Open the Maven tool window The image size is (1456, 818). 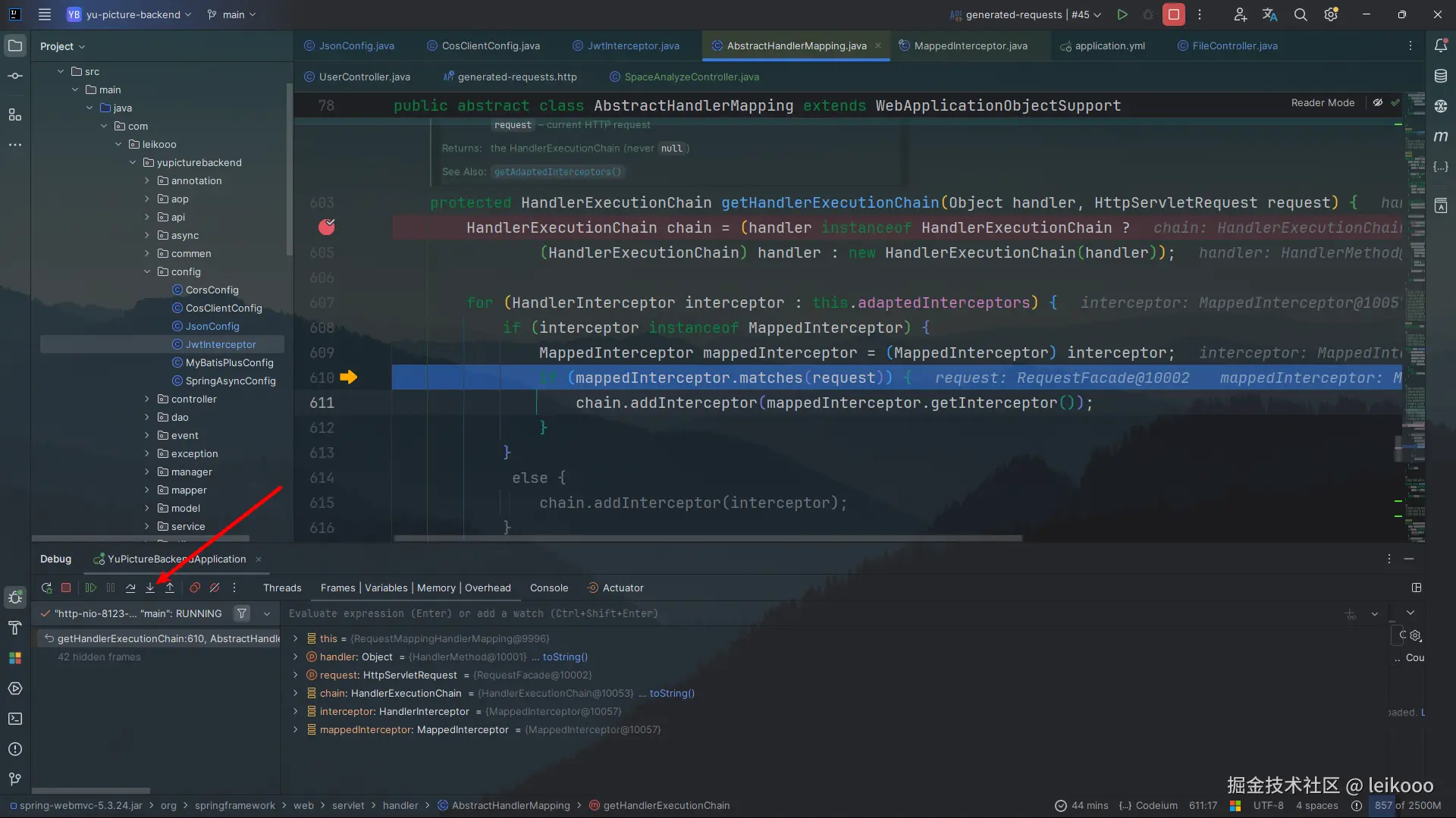1441,136
